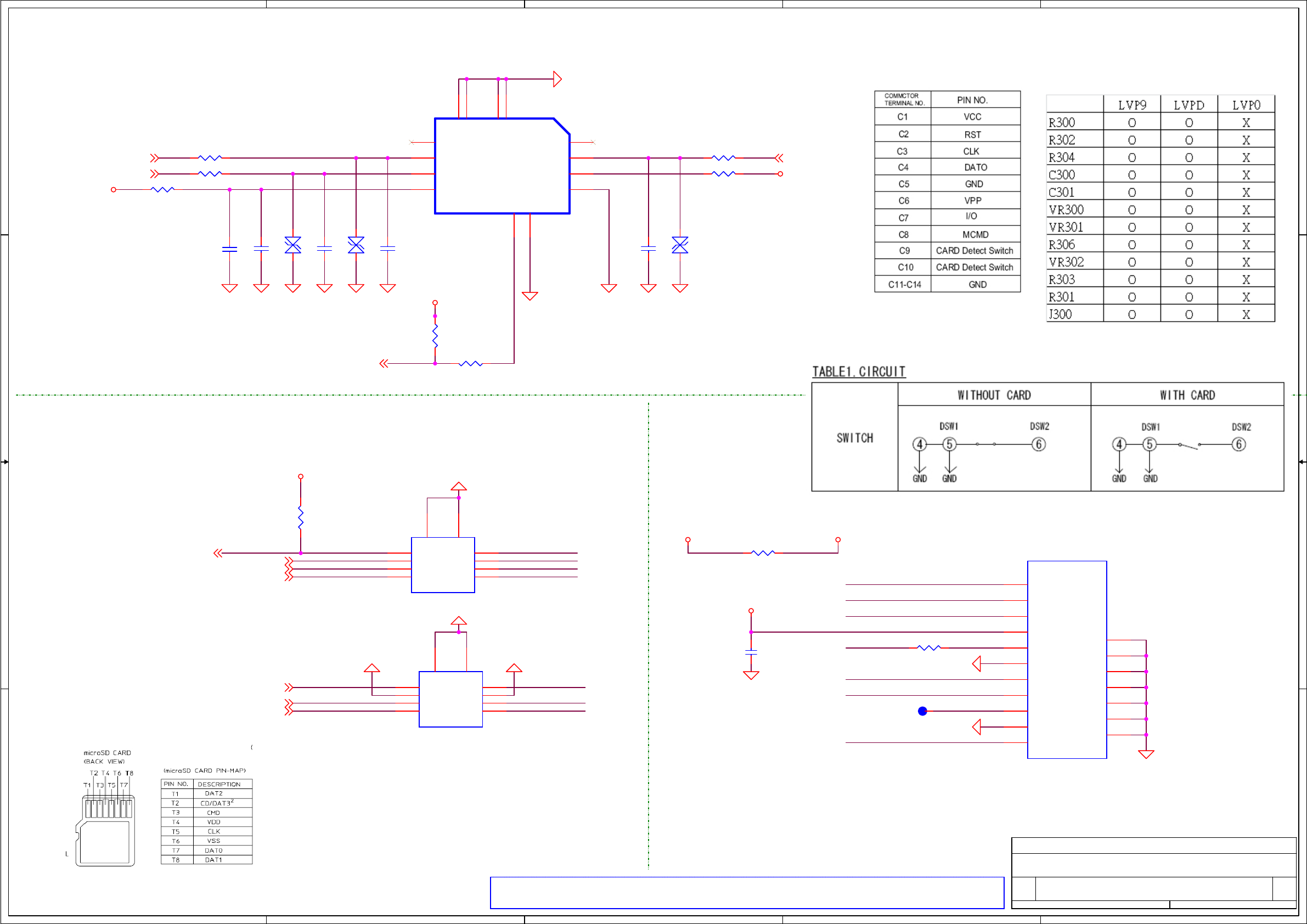The width and height of the screenshot is (1307, 924).
Task: Select the WITH CARD header cell
Action: pos(1187,395)
